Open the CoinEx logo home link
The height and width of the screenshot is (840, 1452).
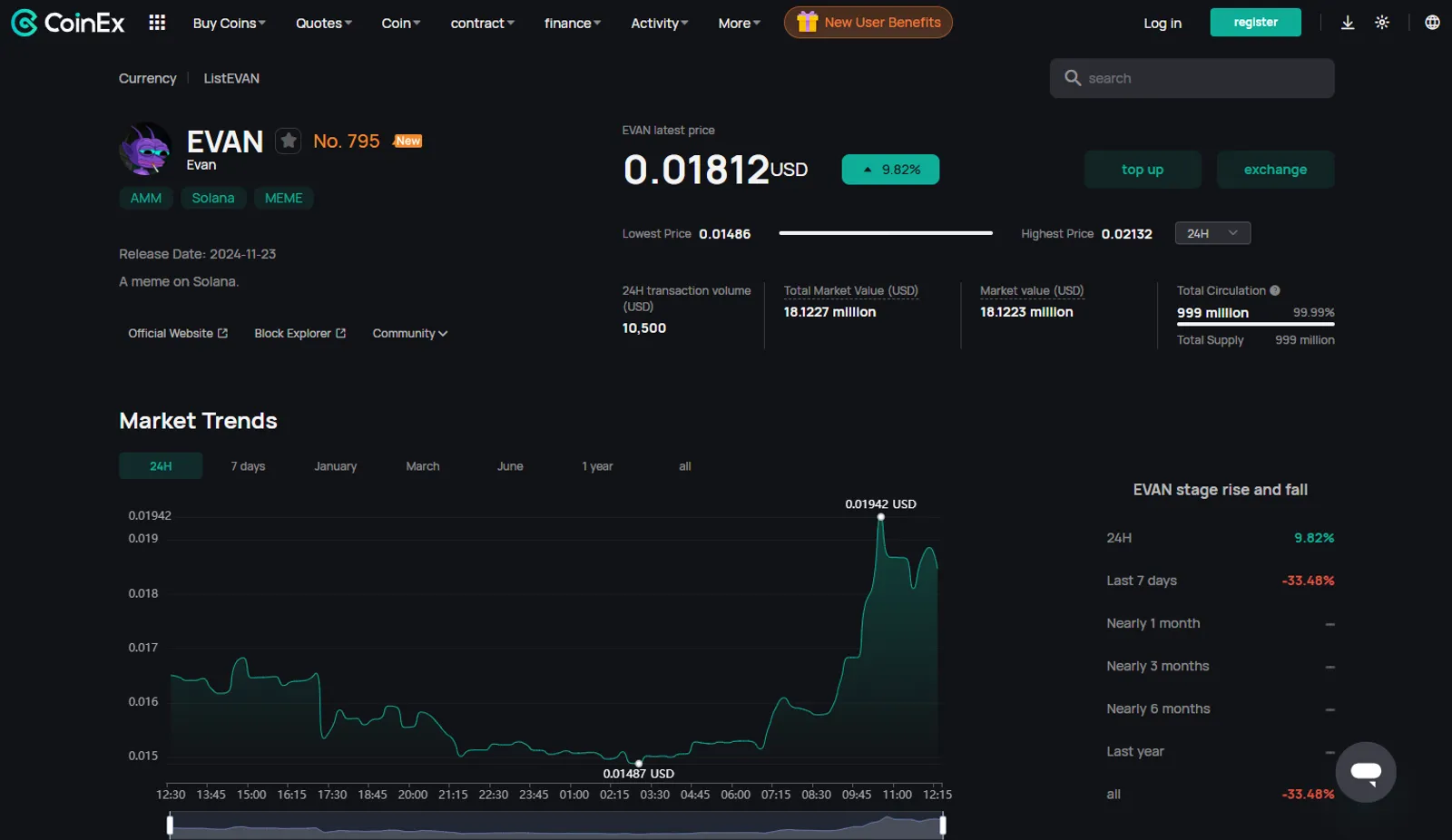pyautogui.click(x=67, y=23)
